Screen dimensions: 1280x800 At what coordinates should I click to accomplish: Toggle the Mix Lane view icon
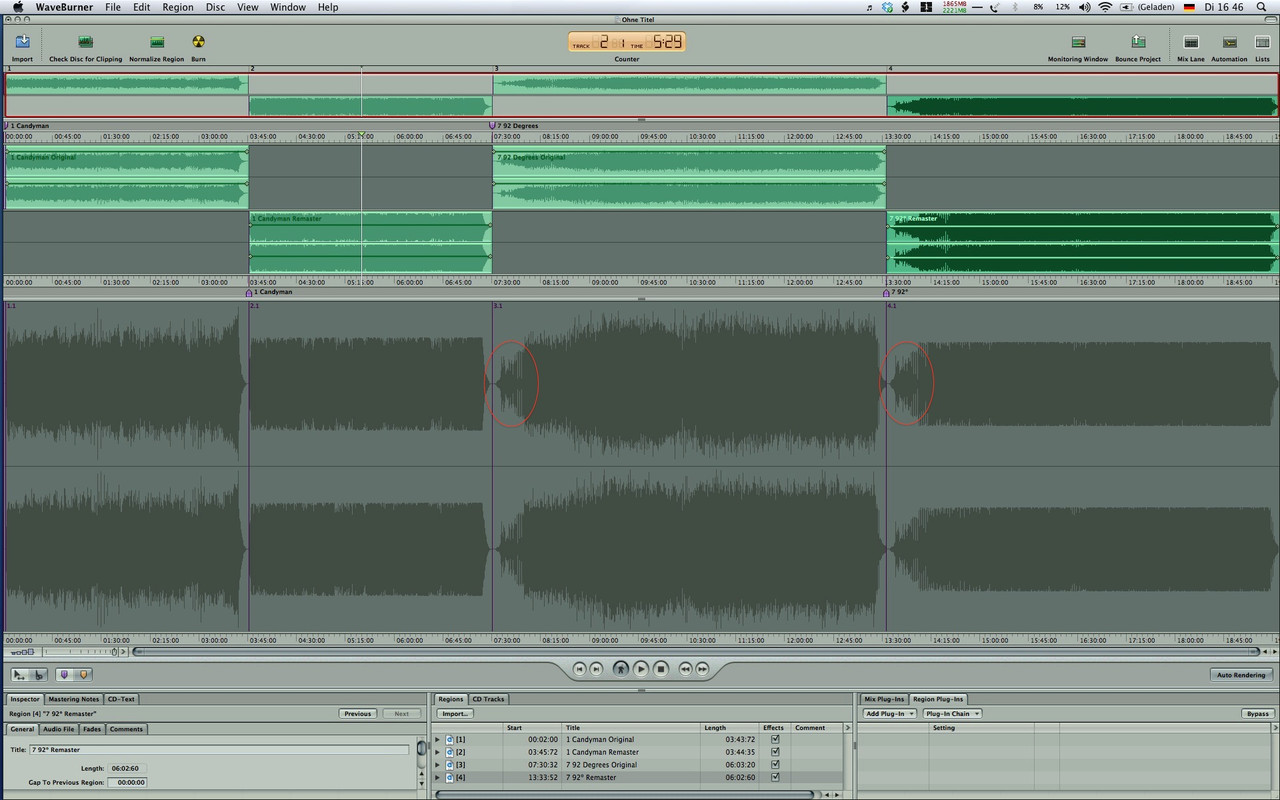pyautogui.click(x=1190, y=42)
